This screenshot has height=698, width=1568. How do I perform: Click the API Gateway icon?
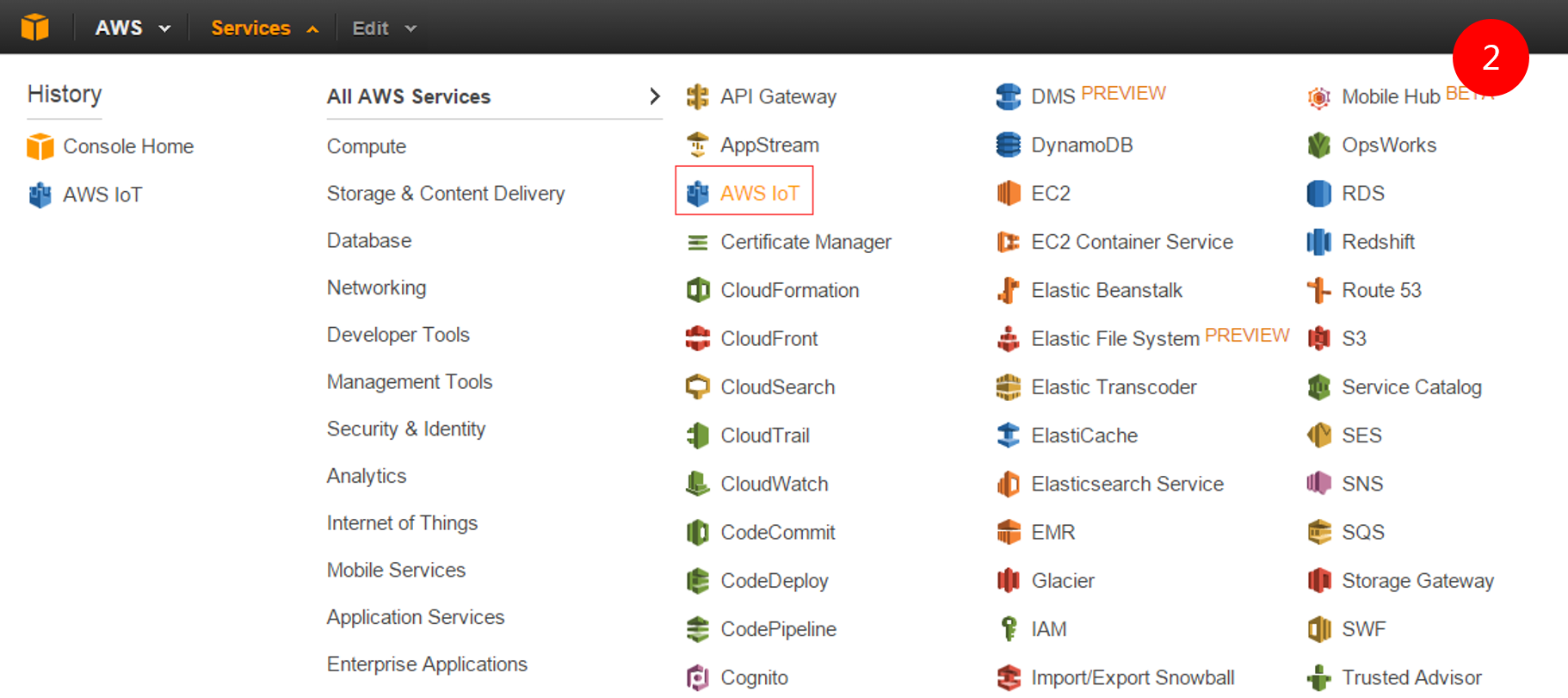click(x=698, y=96)
